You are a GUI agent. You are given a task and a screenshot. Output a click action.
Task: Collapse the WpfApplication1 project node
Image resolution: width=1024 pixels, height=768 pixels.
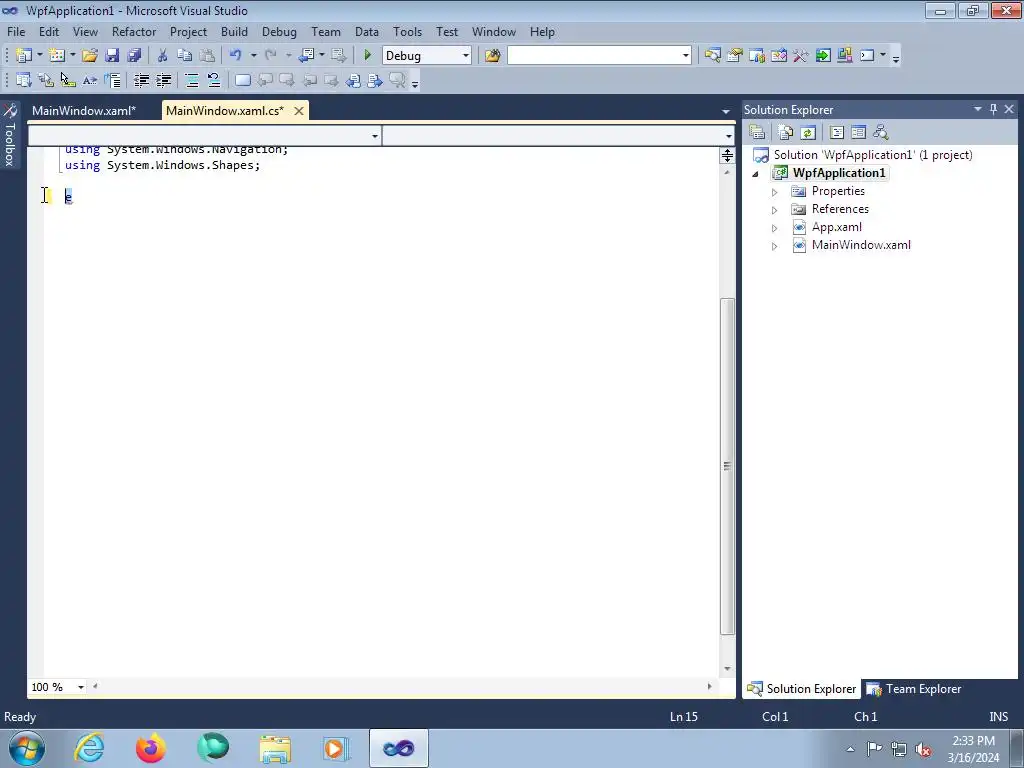[x=756, y=174]
